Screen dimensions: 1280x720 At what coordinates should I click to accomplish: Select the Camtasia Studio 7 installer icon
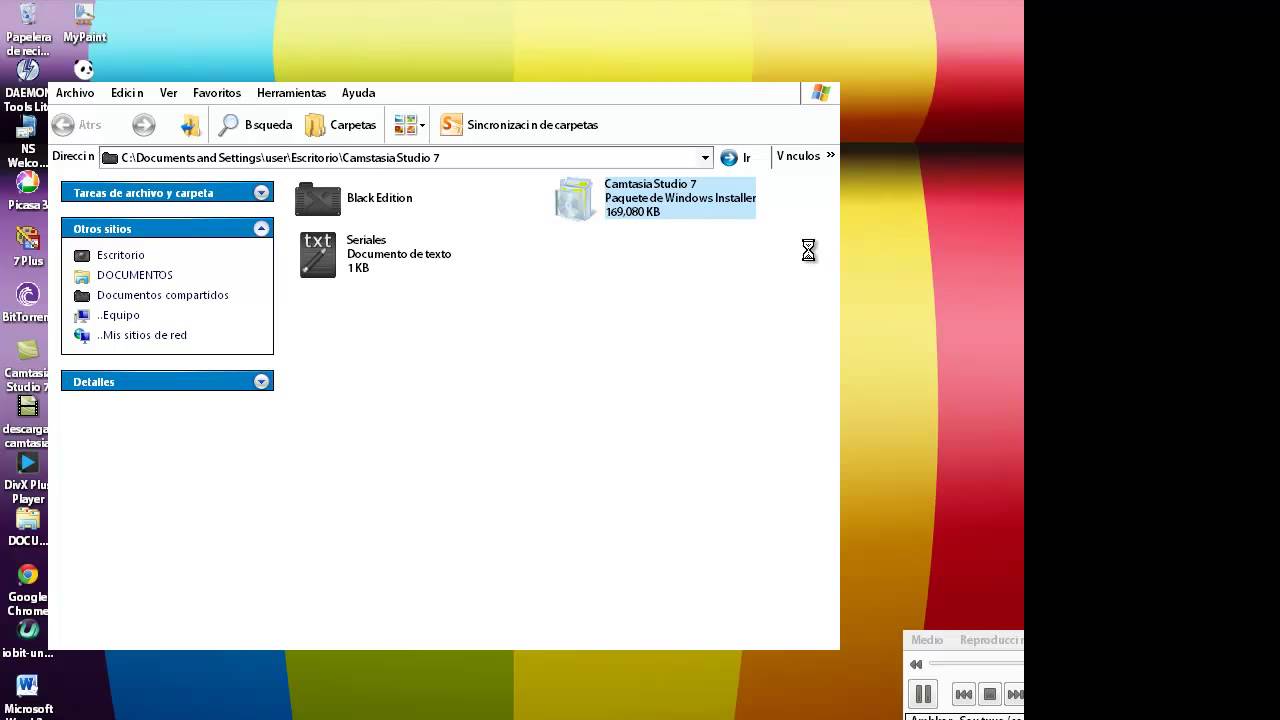(x=575, y=198)
